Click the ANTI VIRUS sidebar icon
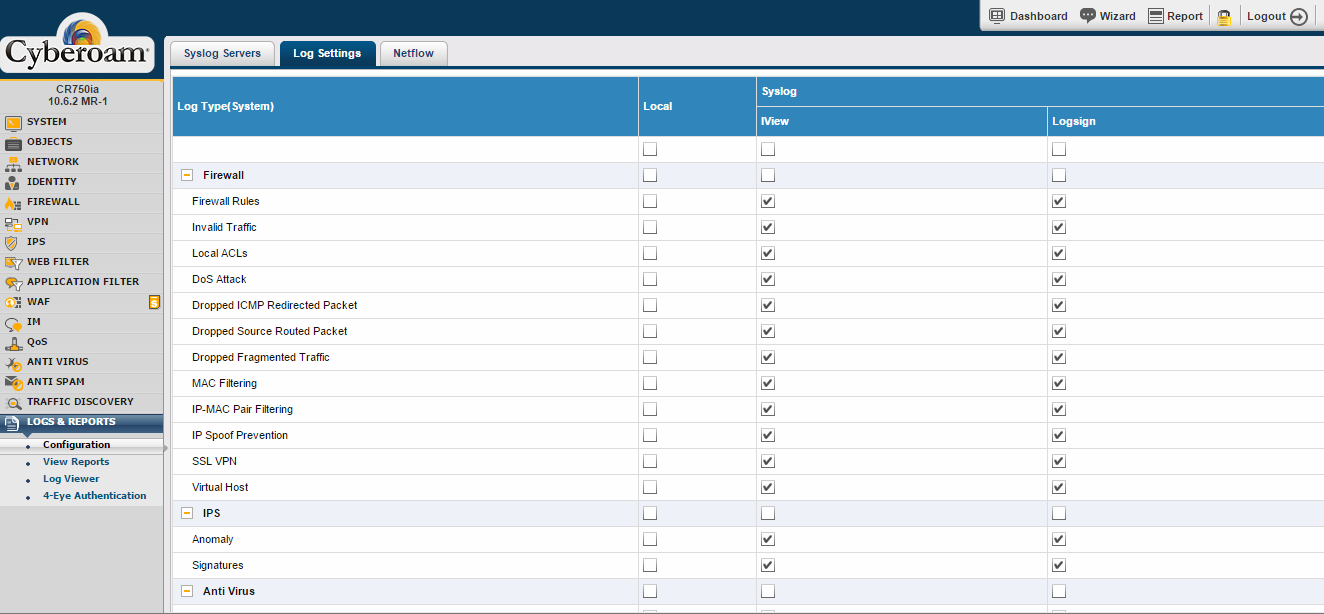1324x614 pixels. 13,363
